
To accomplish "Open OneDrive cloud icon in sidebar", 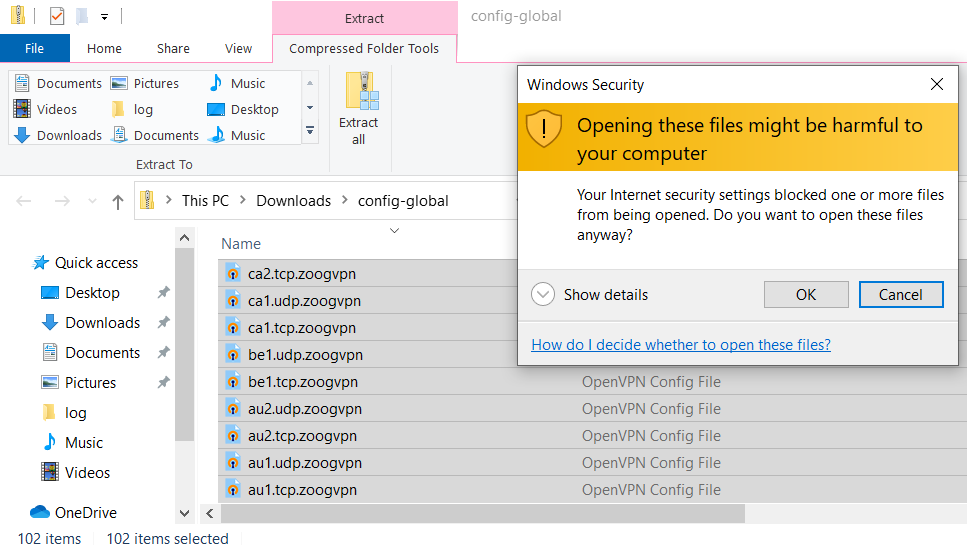I will point(40,512).
